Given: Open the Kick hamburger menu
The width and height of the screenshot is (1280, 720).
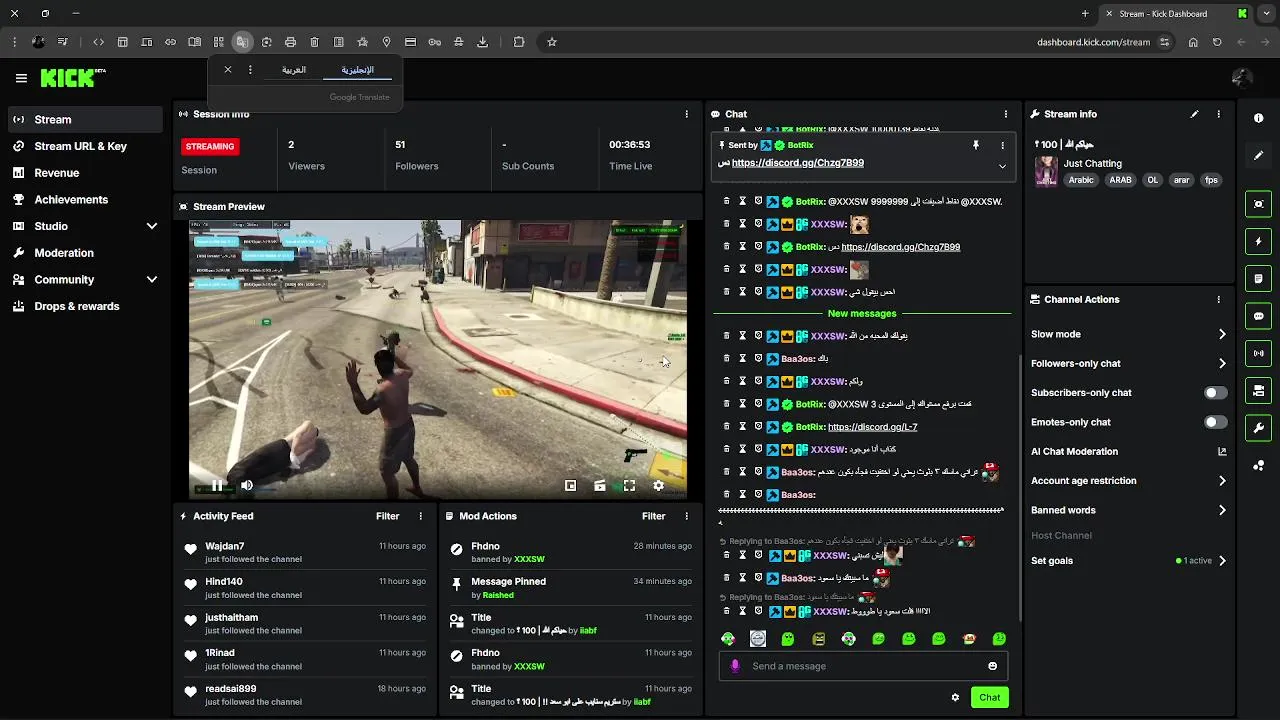Looking at the screenshot, I should coord(21,78).
